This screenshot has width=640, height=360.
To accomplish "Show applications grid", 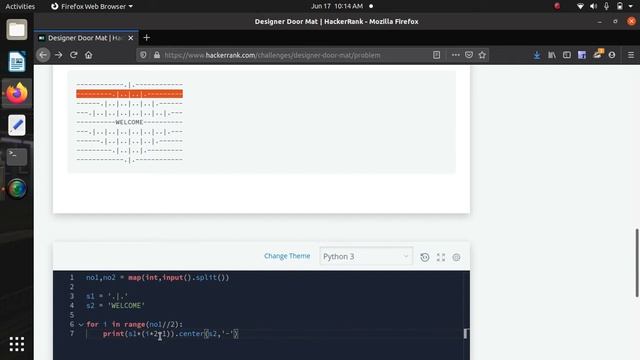I will (17, 344).
